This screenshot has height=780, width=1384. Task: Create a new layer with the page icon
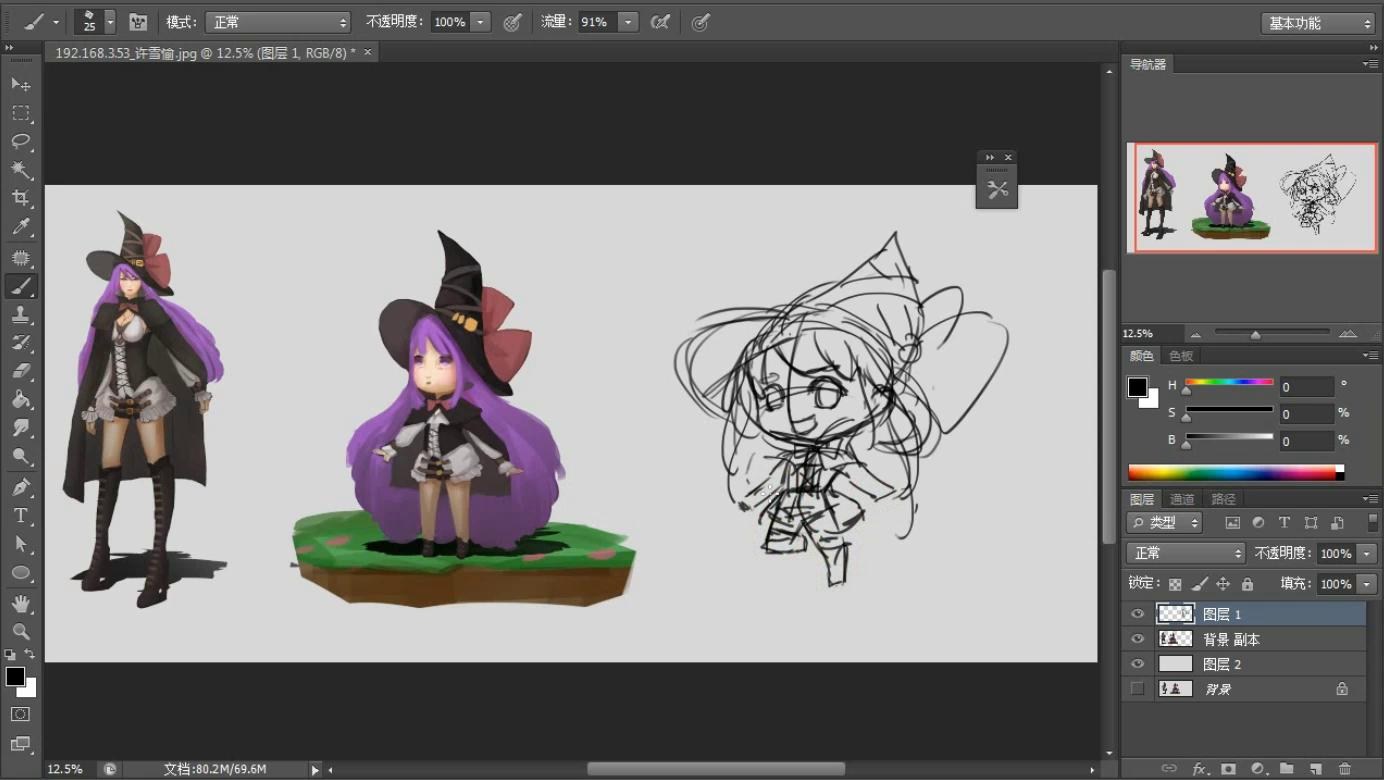click(1316, 769)
